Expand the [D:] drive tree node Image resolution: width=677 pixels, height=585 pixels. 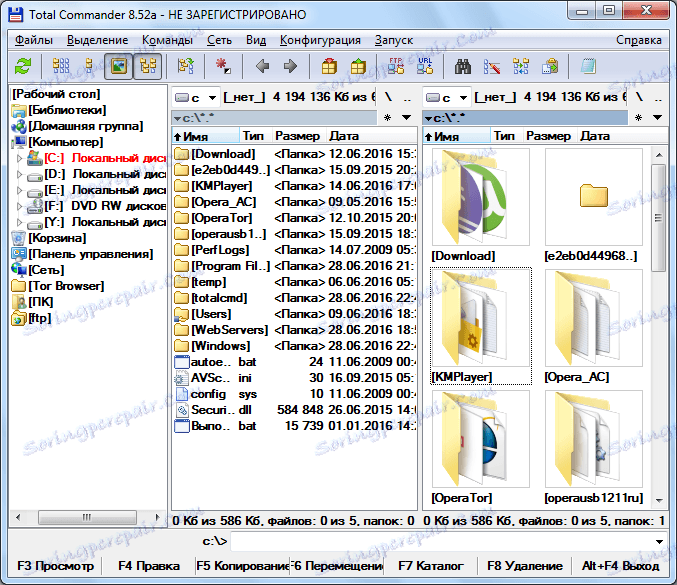pos(19,174)
